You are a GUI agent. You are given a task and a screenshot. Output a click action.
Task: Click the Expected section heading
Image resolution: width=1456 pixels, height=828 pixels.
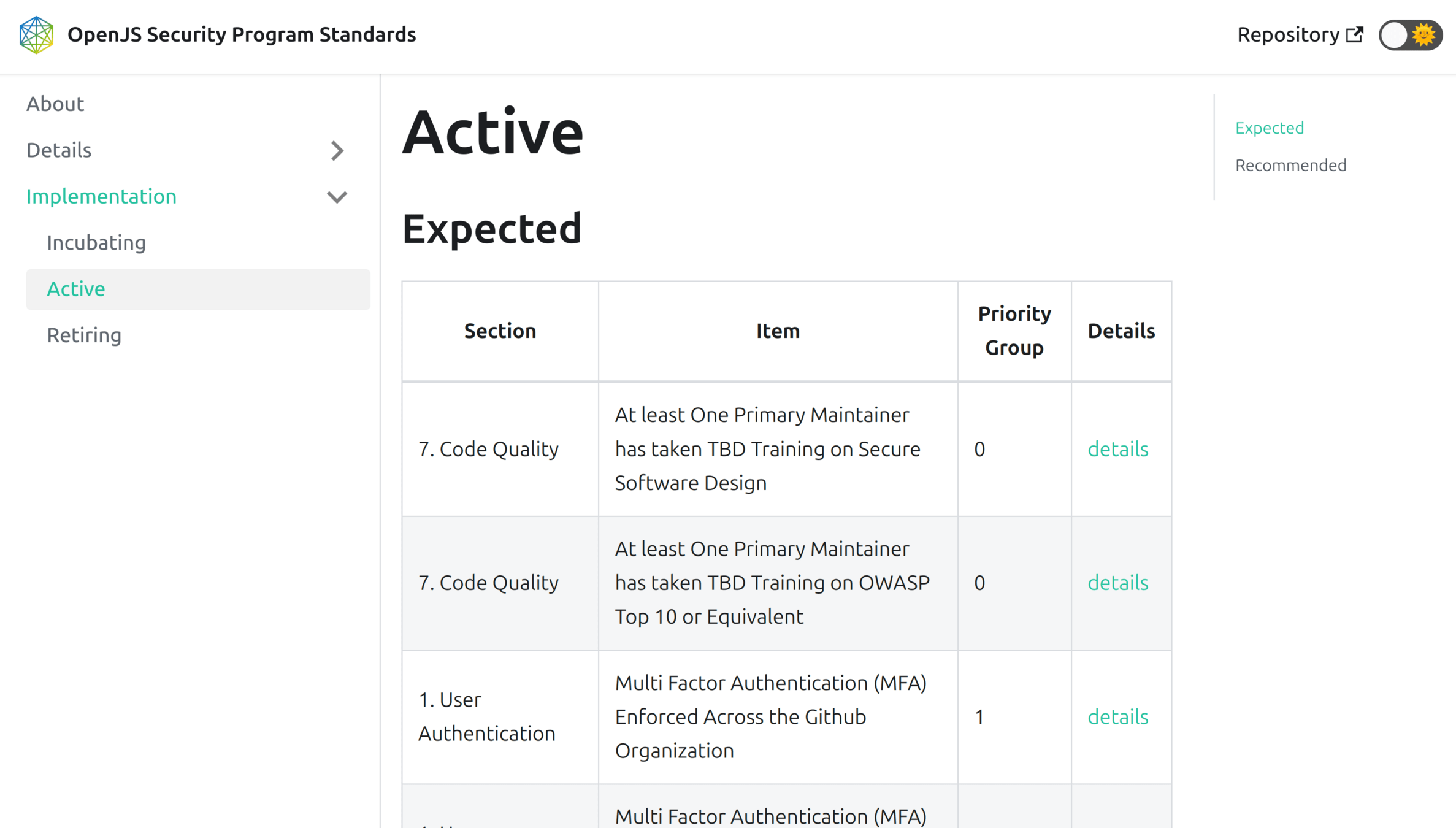coord(491,229)
